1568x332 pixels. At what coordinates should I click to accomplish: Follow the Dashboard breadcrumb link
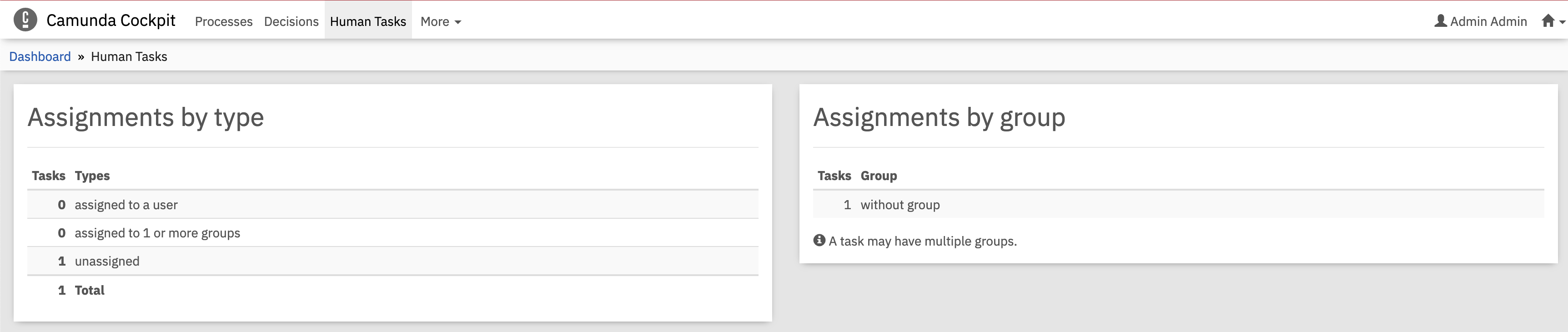(x=40, y=57)
